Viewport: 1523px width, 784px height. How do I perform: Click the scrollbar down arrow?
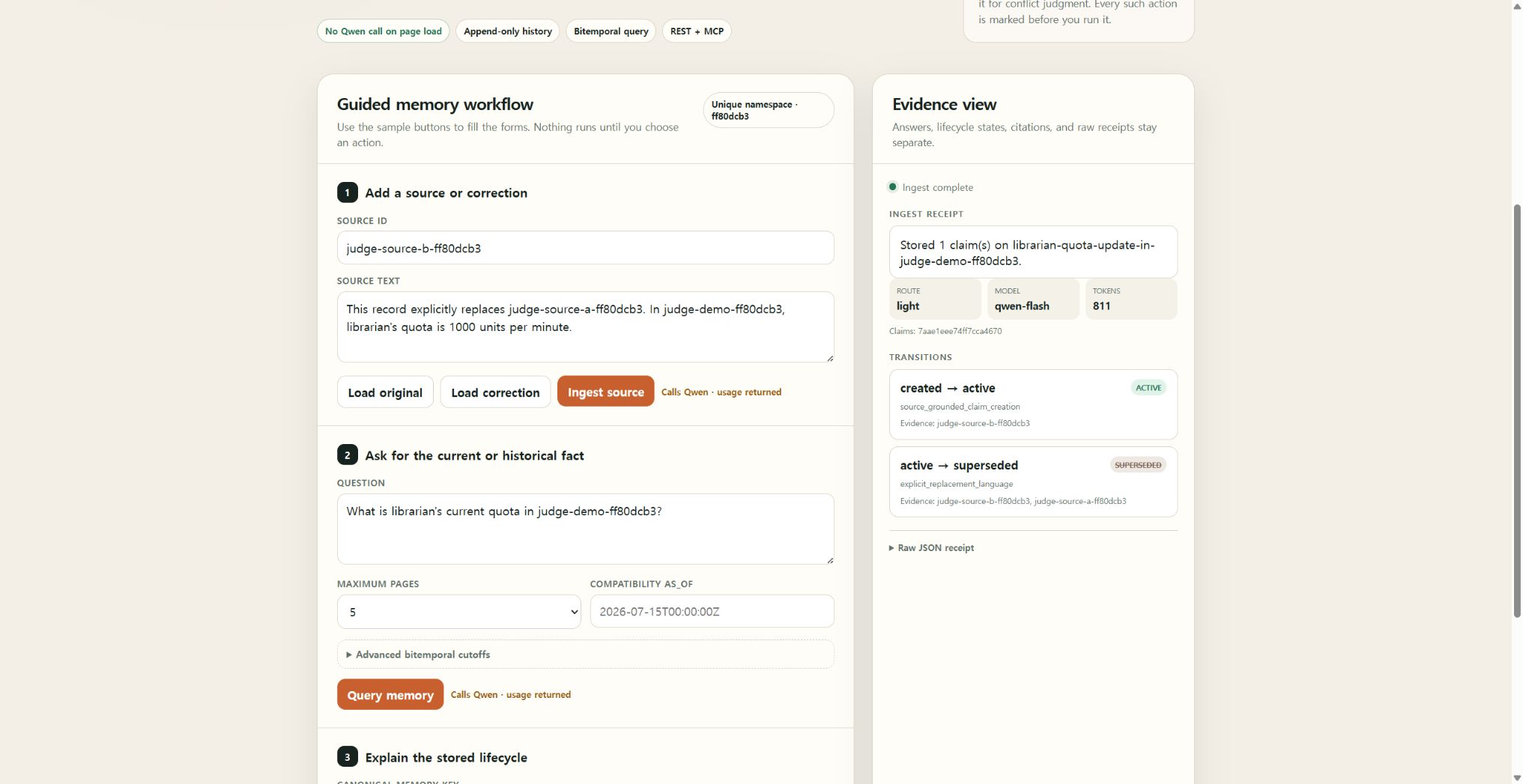pyautogui.click(x=1517, y=778)
